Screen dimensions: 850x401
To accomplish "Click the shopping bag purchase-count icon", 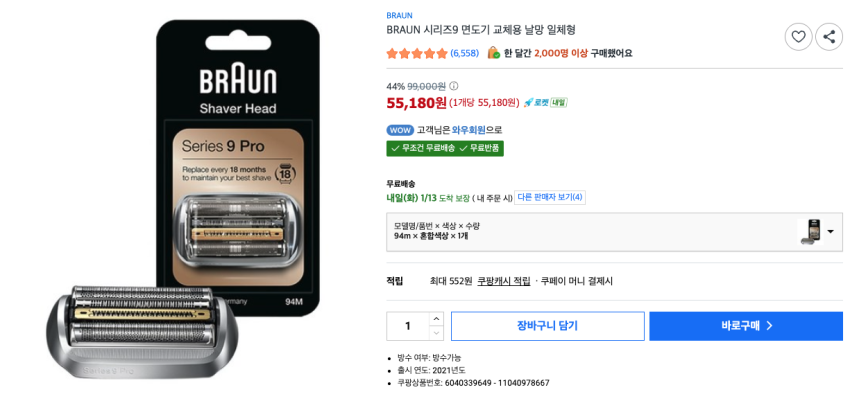I will pos(493,53).
